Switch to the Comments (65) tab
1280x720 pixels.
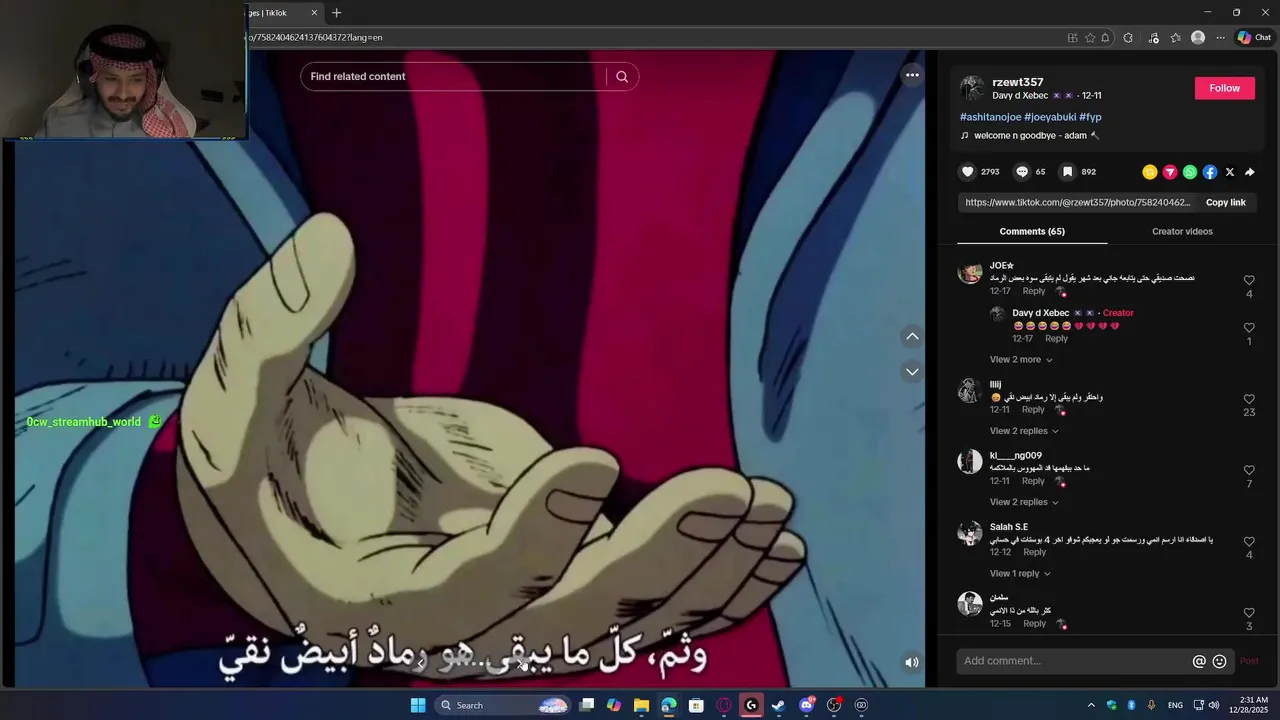click(x=1032, y=231)
